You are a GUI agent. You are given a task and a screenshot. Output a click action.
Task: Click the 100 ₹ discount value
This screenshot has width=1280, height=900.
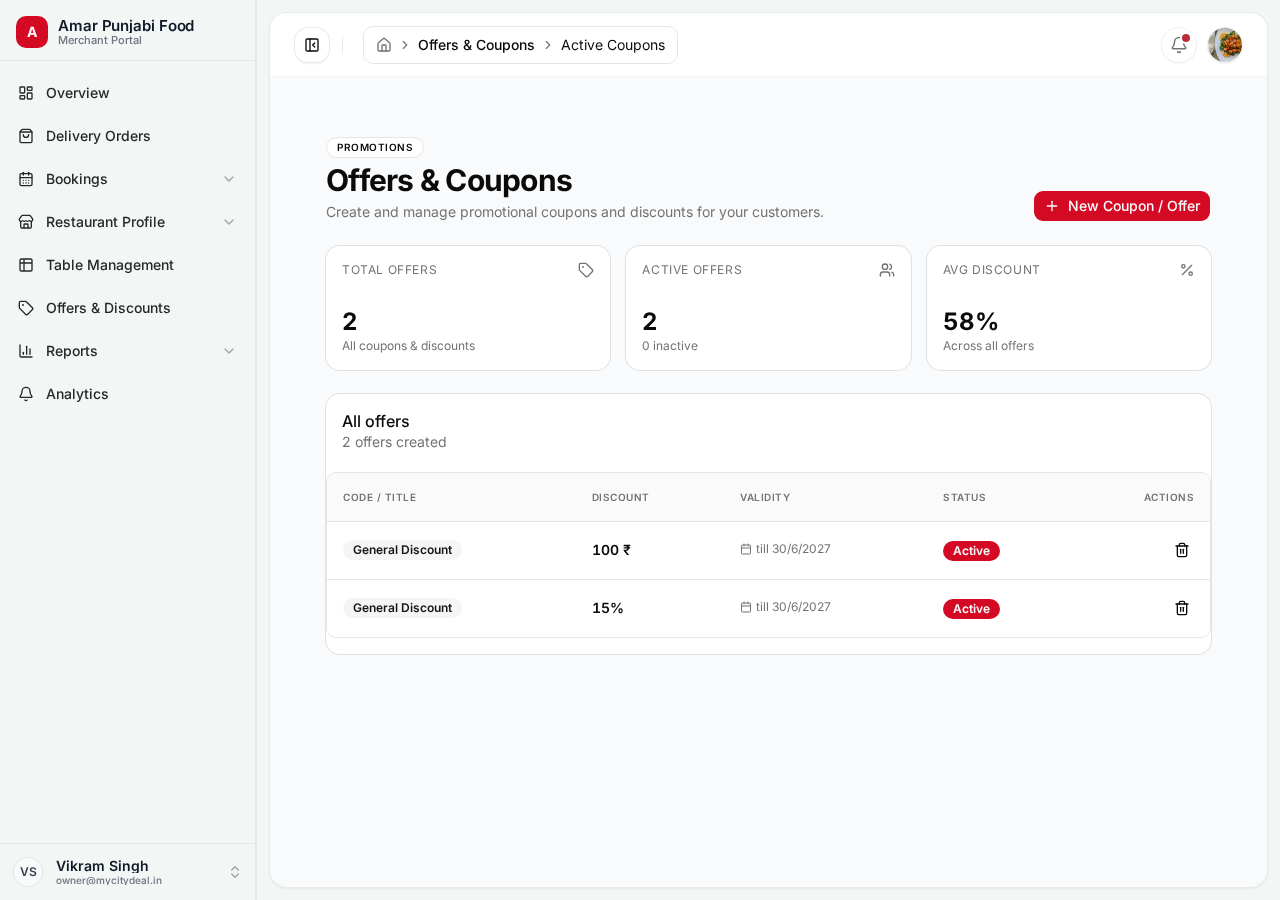pyautogui.click(x=611, y=550)
